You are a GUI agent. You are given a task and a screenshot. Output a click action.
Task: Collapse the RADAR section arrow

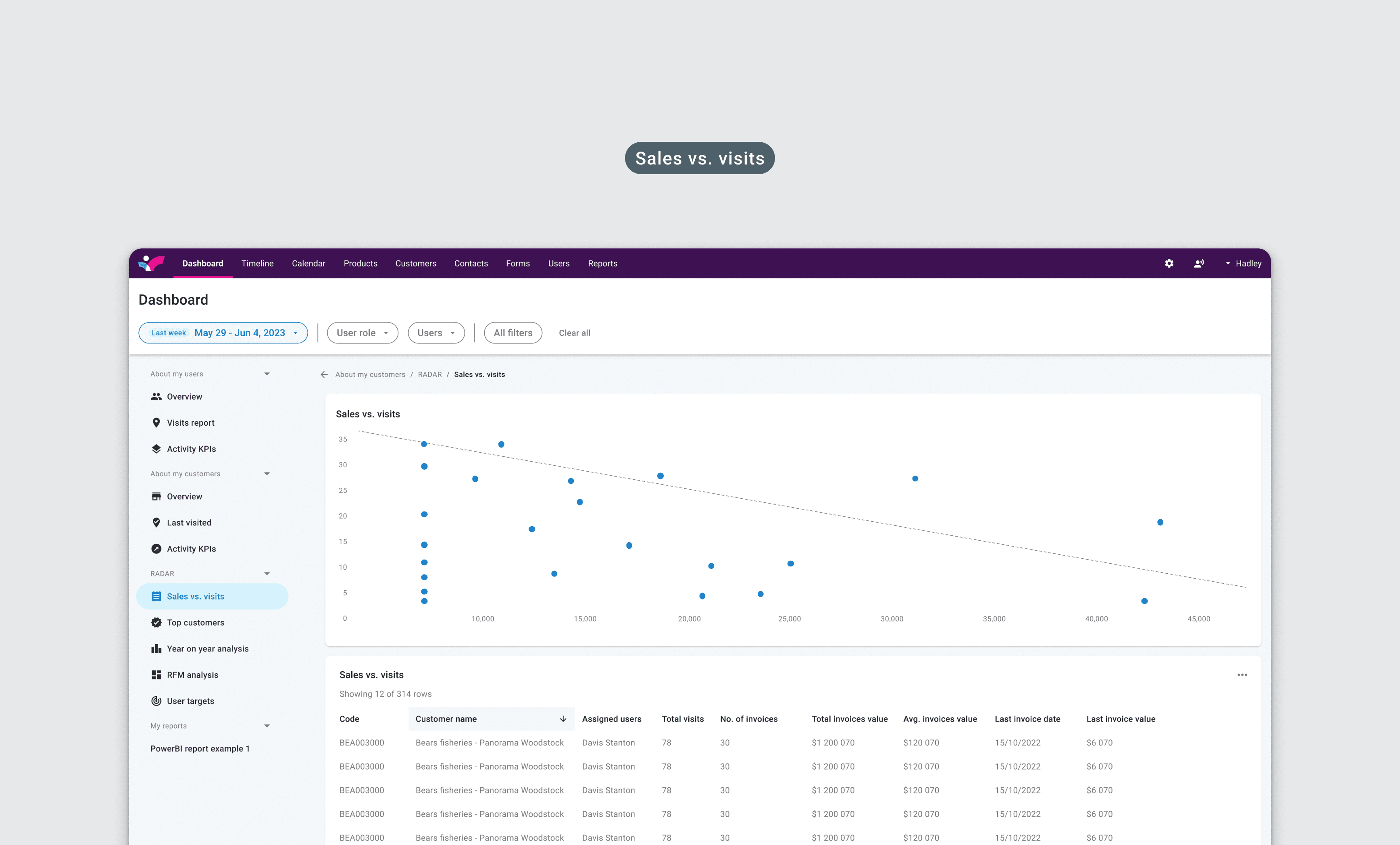tap(267, 574)
